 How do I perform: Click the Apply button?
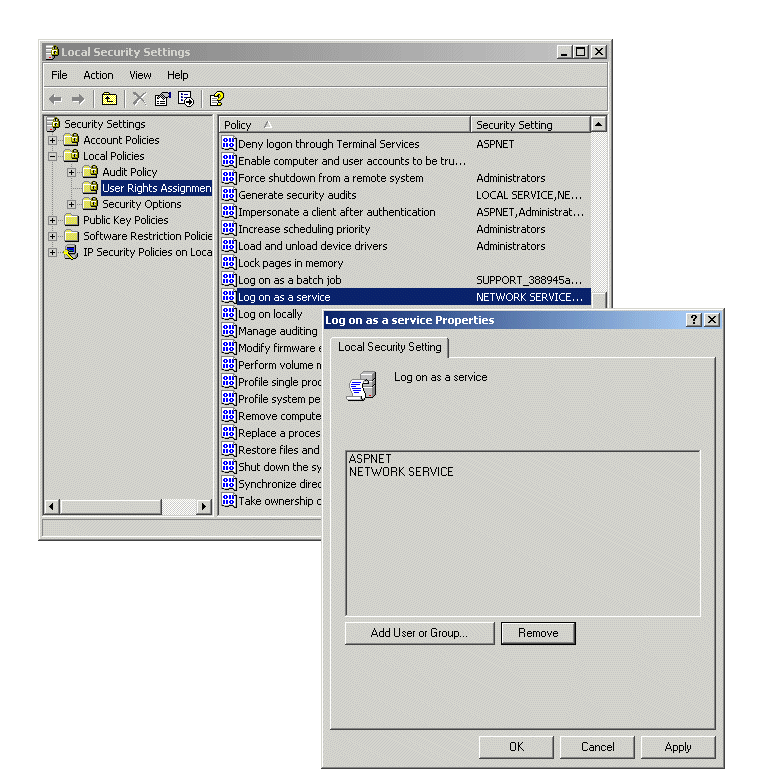[678, 747]
